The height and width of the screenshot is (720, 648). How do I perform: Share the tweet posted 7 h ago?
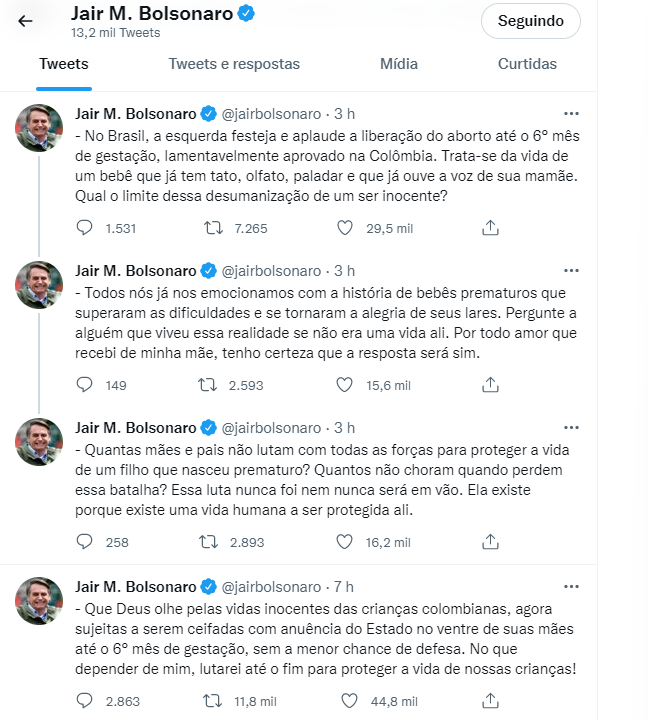pyautogui.click(x=490, y=700)
